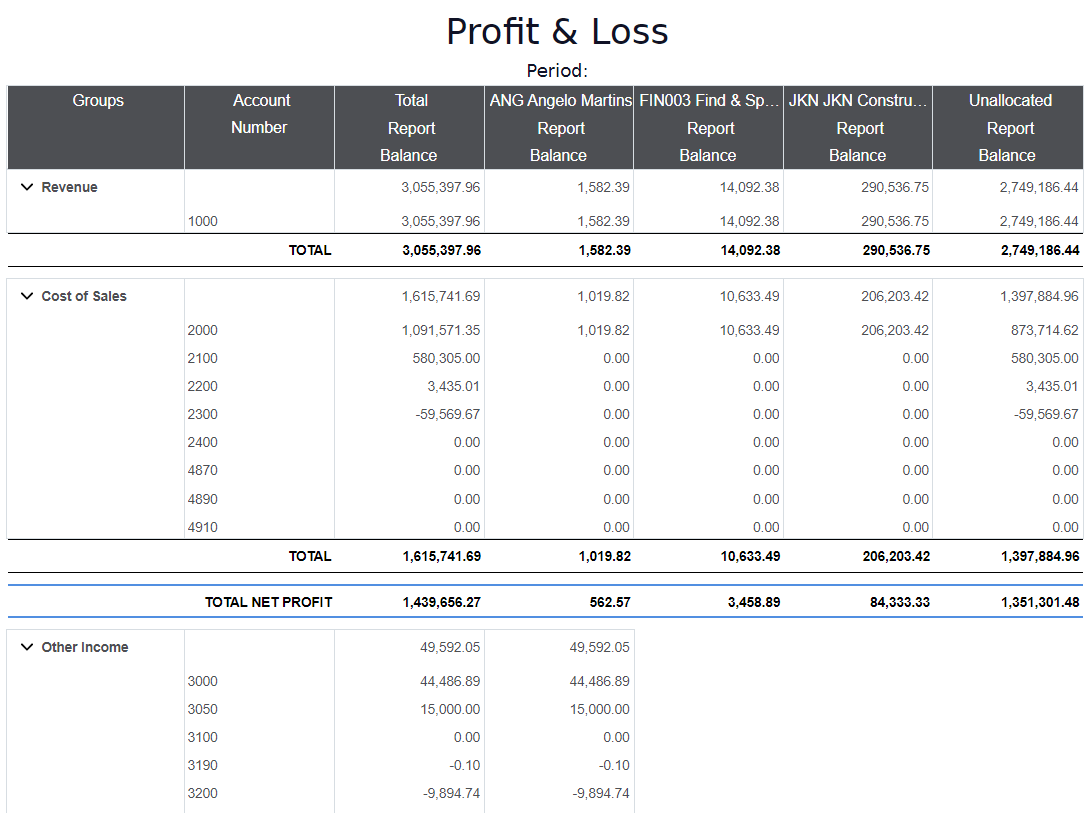Click the Profit & Loss report title
This screenshot has width=1091, height=813.
557,32
